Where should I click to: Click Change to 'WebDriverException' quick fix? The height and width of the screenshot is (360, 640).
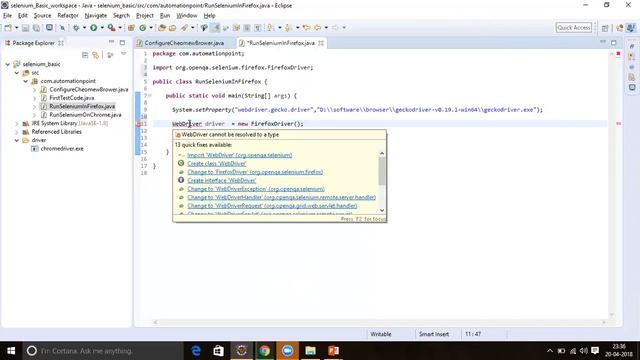pos(256,189)
